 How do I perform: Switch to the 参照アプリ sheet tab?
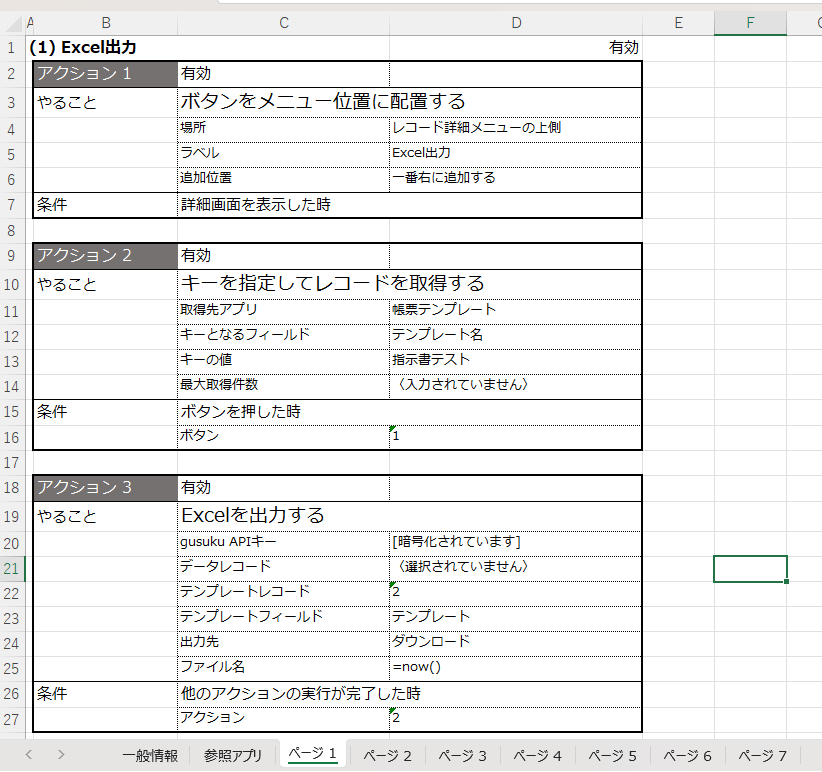coord(233,755)
